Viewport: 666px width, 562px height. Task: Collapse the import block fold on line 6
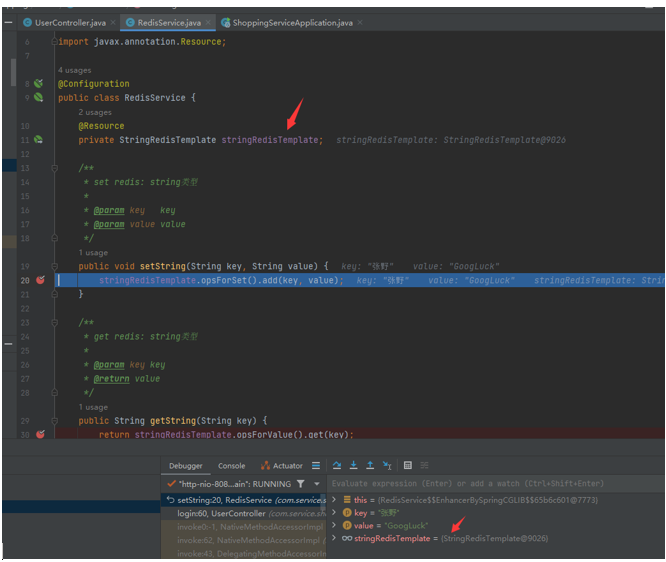[54, 42]
